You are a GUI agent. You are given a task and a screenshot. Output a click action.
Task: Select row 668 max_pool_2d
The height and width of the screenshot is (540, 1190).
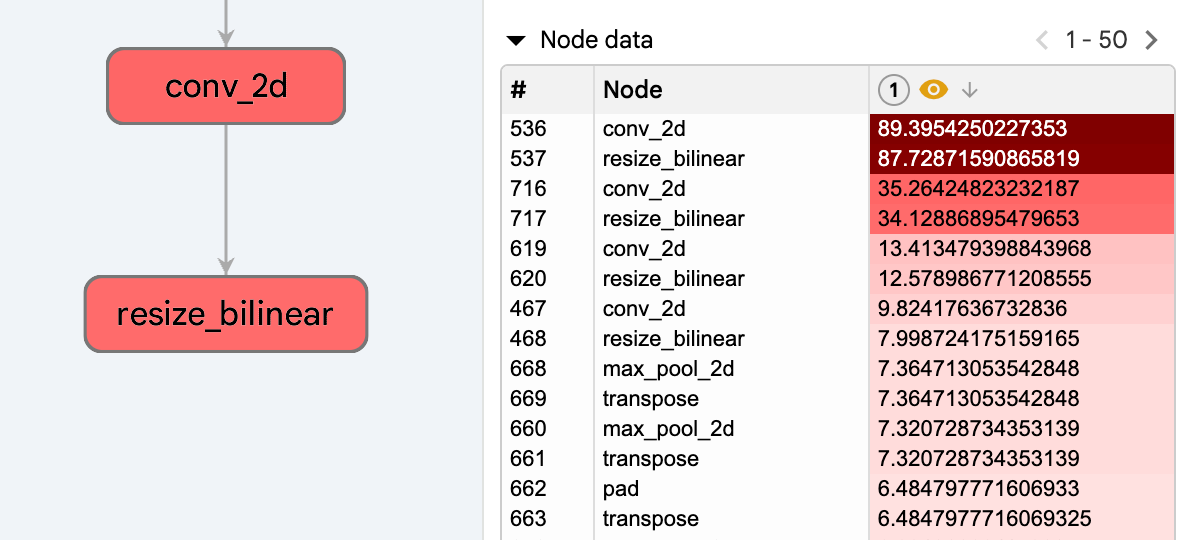[x=668, y=369]
